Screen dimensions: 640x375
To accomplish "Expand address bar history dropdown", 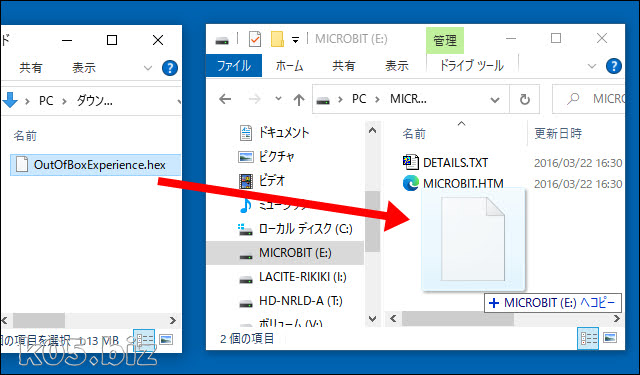I will tap(495, 99).
